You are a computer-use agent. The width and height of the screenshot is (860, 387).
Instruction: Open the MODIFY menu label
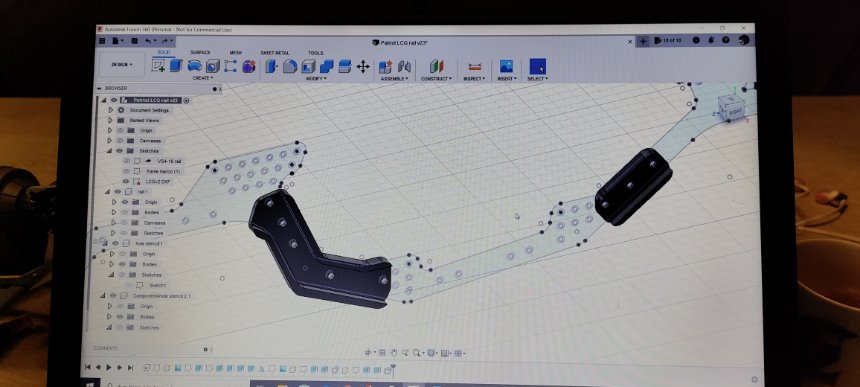point(316,78)
